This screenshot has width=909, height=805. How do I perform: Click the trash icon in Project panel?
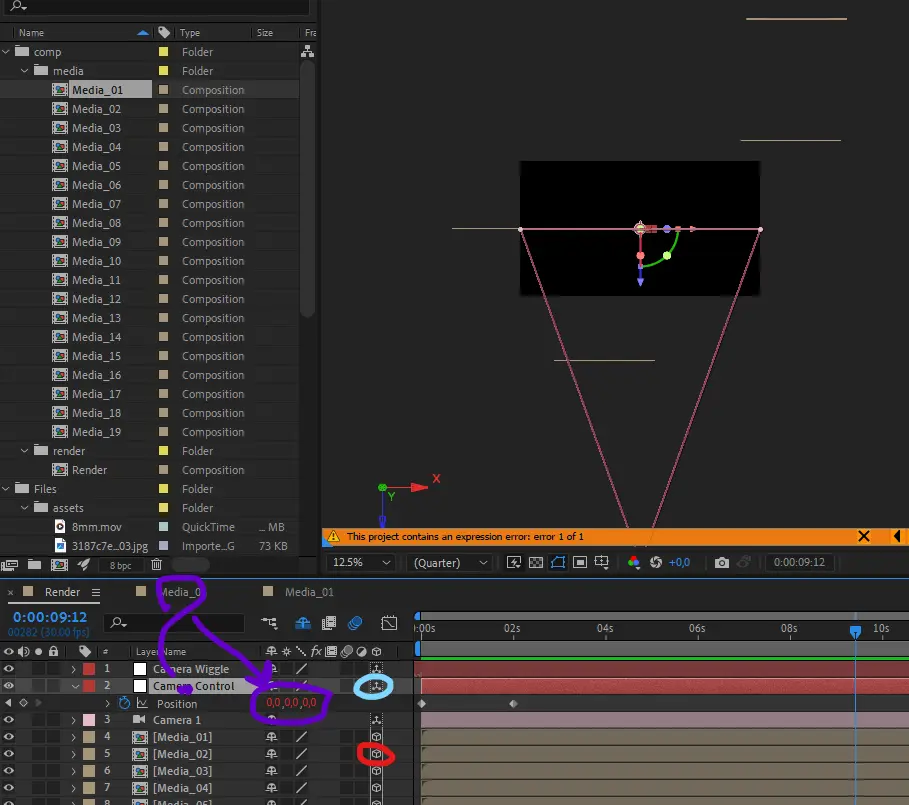coord(156,565)
